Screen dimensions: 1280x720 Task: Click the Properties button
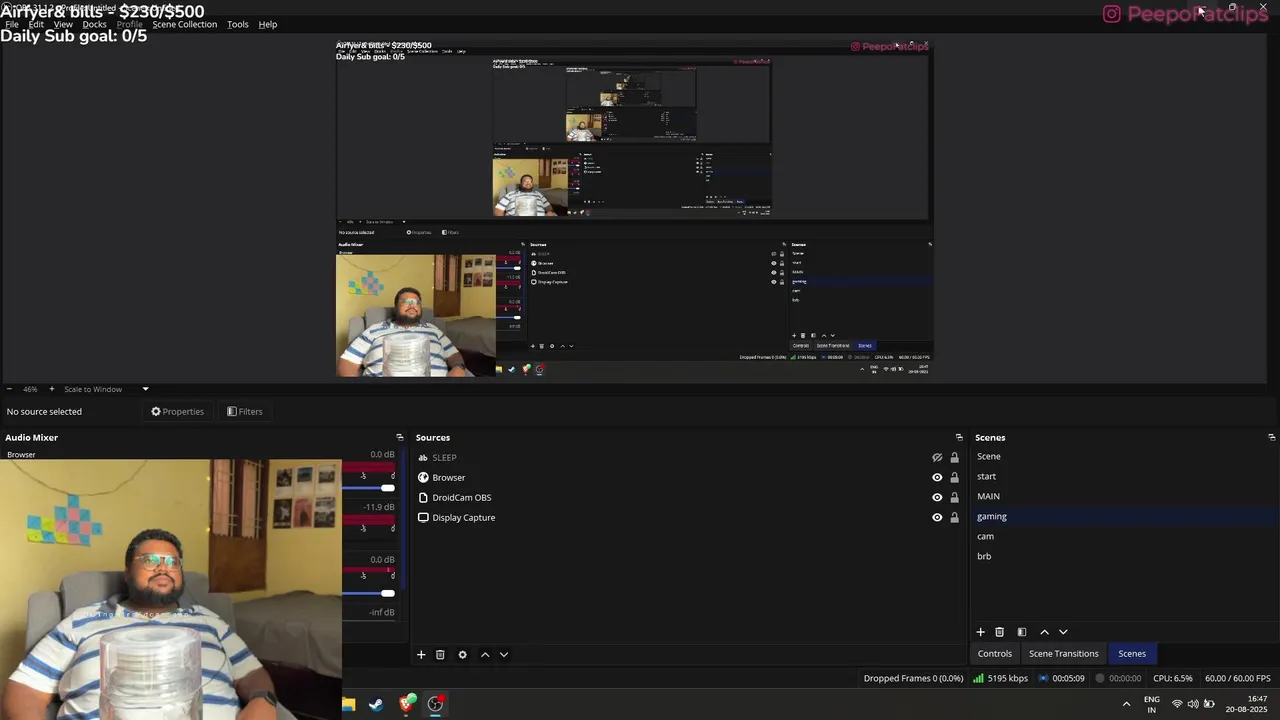(177, 412)
